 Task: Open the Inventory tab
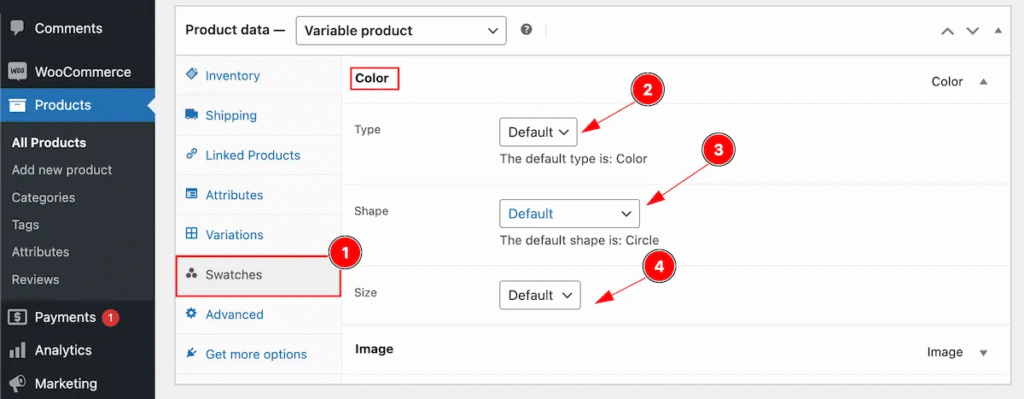pos(259,76)
